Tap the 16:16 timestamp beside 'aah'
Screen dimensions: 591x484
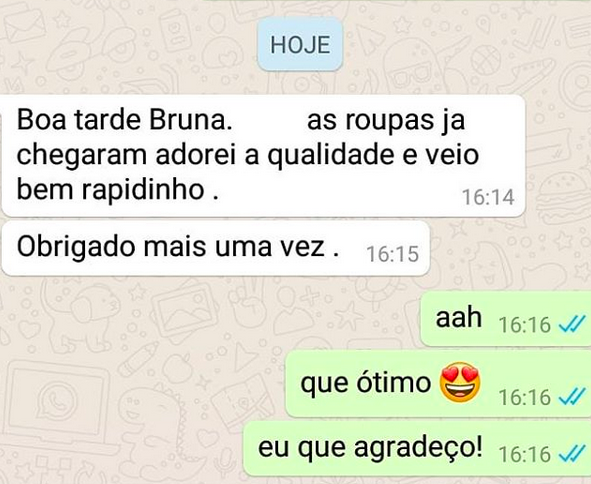pyautogui.click(x=525, y=324)
